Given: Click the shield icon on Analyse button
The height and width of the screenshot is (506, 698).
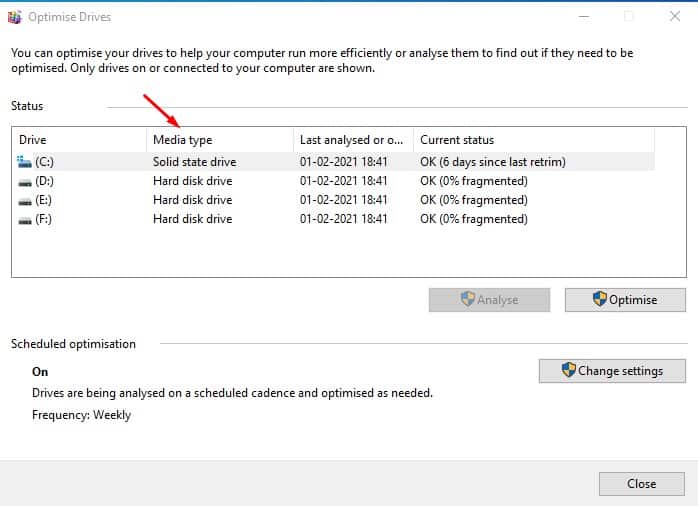Looking at the screenshot, I should point(468,299).
